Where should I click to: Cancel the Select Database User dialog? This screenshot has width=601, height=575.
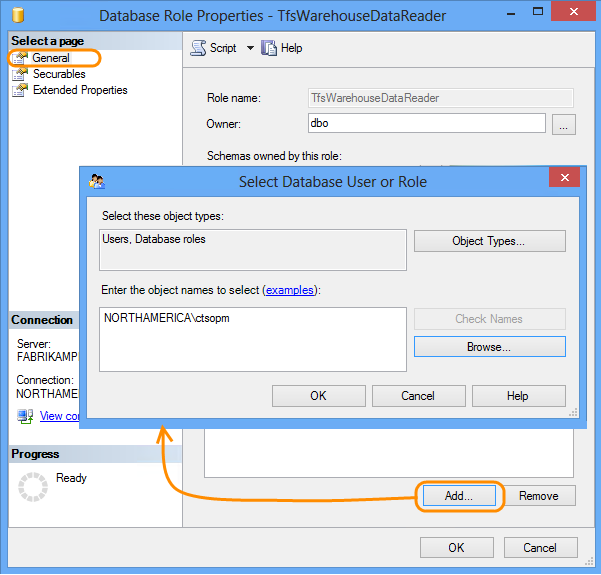click(x=419, y=396)
